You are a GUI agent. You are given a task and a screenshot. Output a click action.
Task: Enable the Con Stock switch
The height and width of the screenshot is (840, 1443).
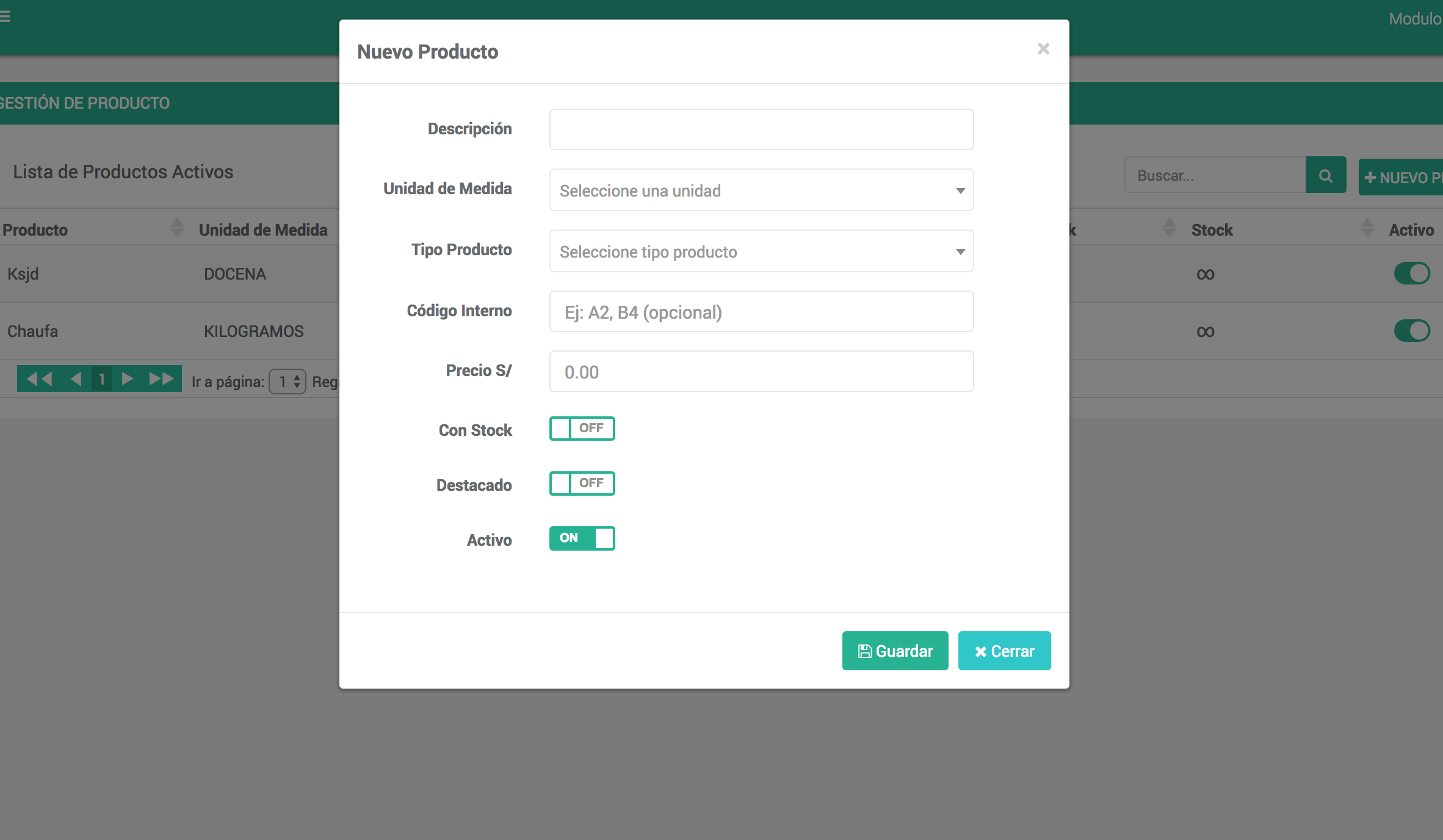tap(582, 429)
